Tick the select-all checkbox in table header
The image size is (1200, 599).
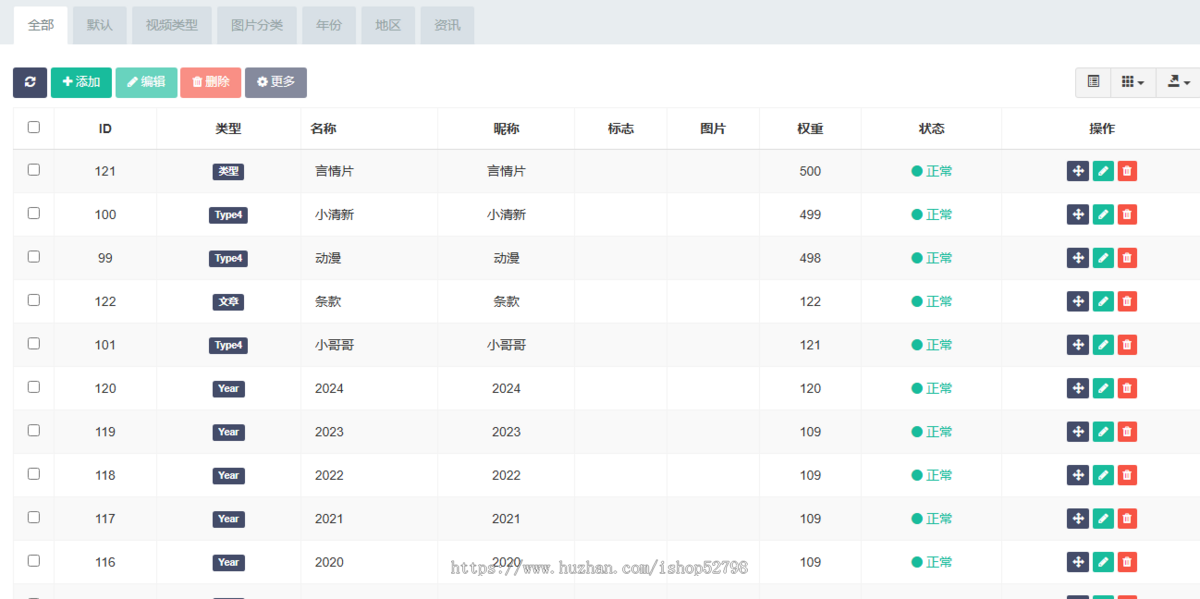pyautogui.click(x=34, y=127)
